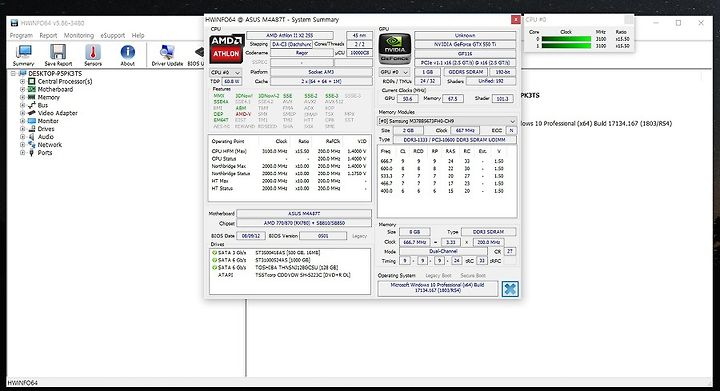Open the GPU #0 selector dropdown
Screen dimensions: 720x391
pyautogui.click(x=394, y=72)
